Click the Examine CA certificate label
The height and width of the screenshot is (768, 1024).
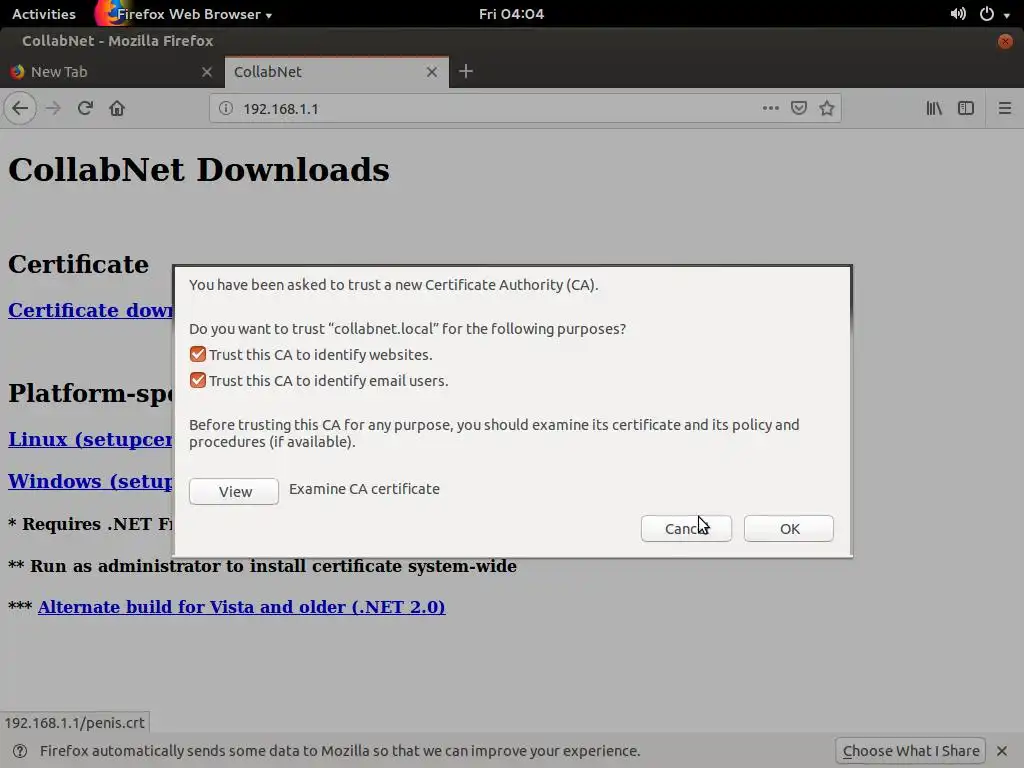(364, 489)
